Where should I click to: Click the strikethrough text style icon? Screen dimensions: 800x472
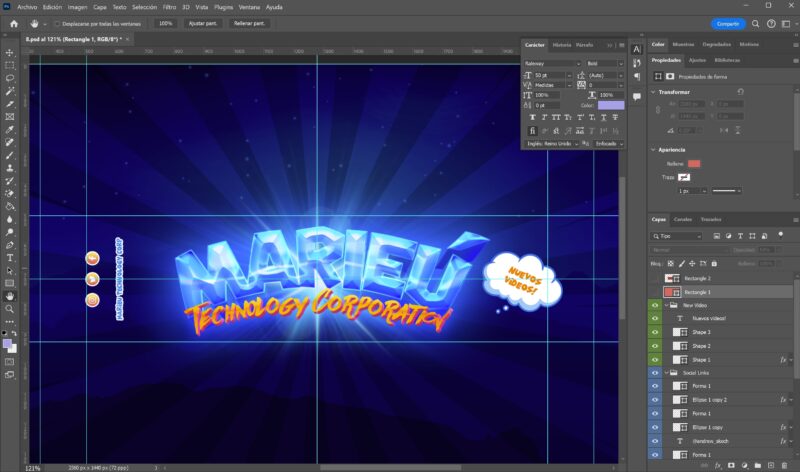pyautogui.click(x=615, y=117)
